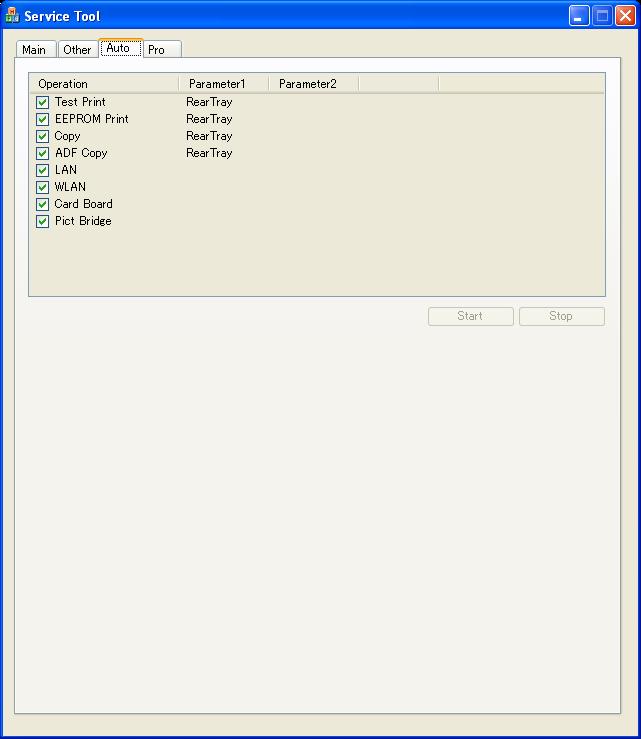The height and width of the screenshot is (739, 641).
Task: Click the Service Tool title bar icon
Action: point(12,16)
